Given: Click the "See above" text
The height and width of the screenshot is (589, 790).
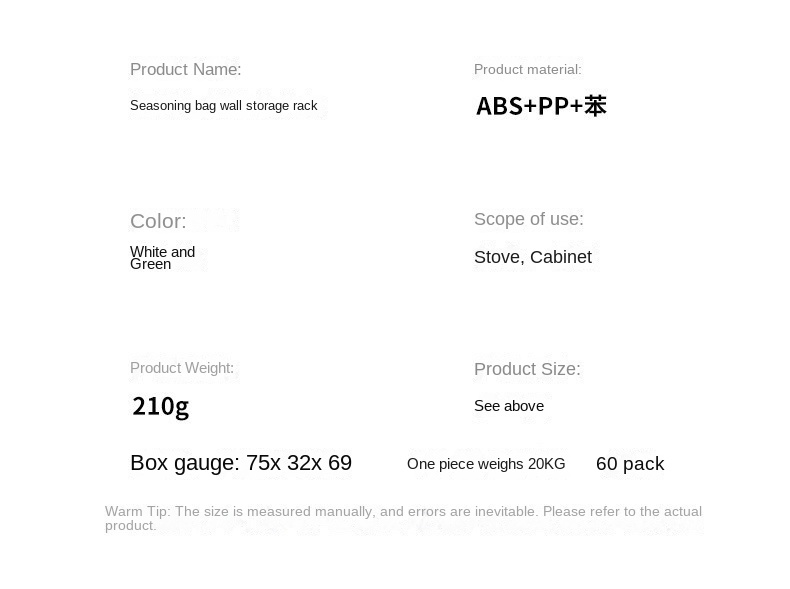Looking at the screenshot, I should [509, 406].
